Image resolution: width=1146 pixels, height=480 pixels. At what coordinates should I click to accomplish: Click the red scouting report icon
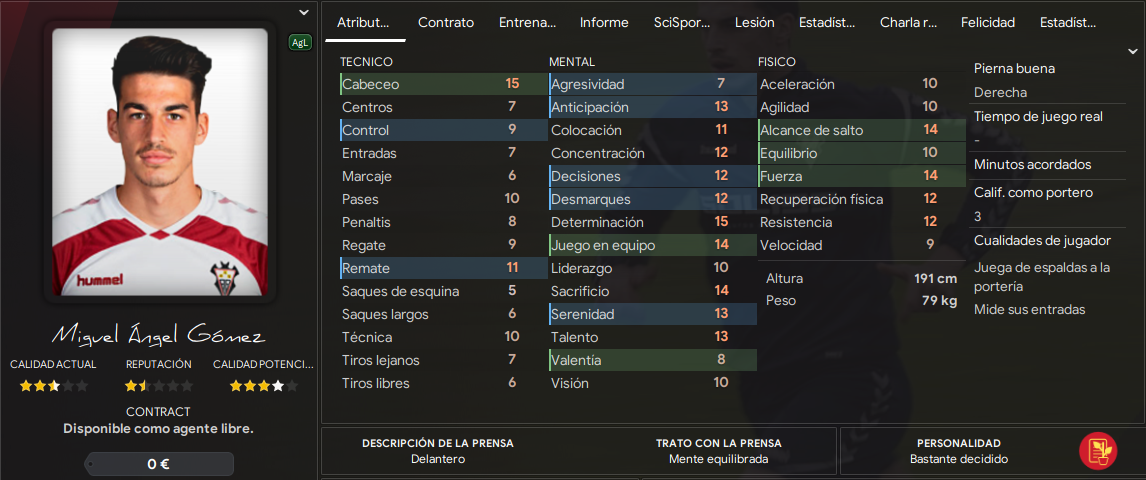[x=1098, y=451]
